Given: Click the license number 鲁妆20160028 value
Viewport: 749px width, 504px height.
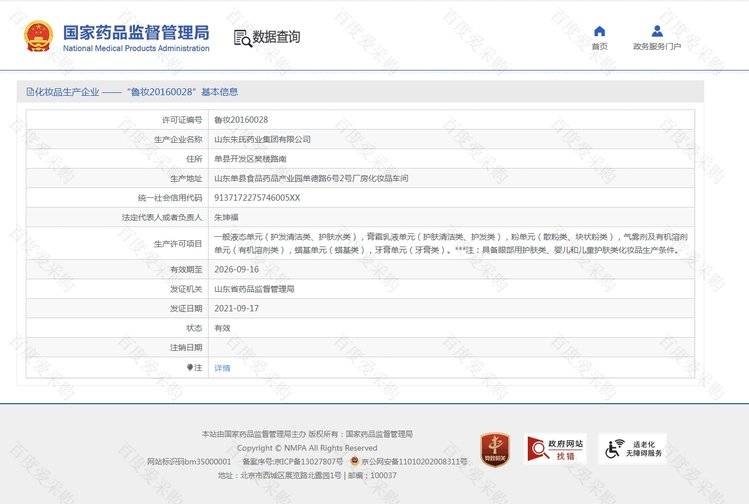Looking at the screenshot, I should pyautogui.click(x=241, y=120).
